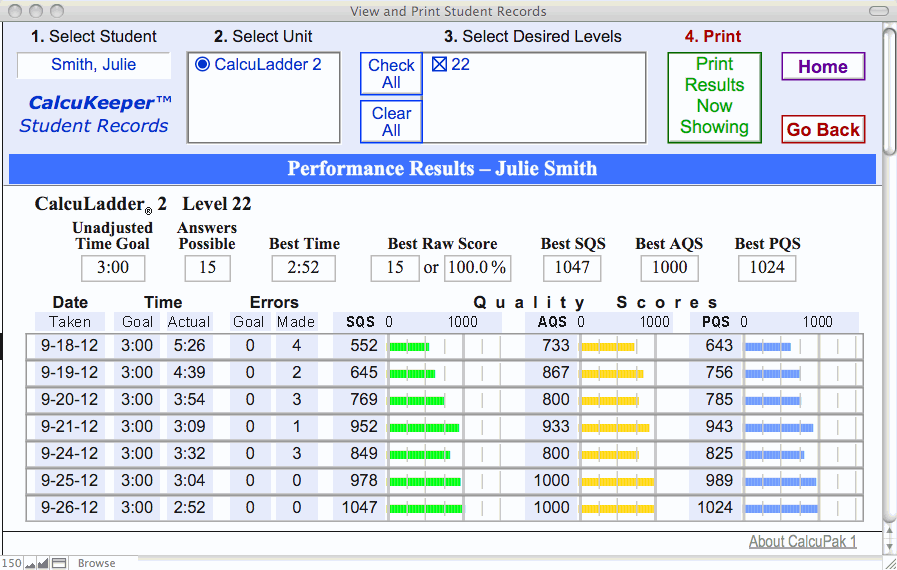The image size is (897, 570).
Task: Click the yellow AQS bar for 9-19-12
Action: tap(613, 374)
